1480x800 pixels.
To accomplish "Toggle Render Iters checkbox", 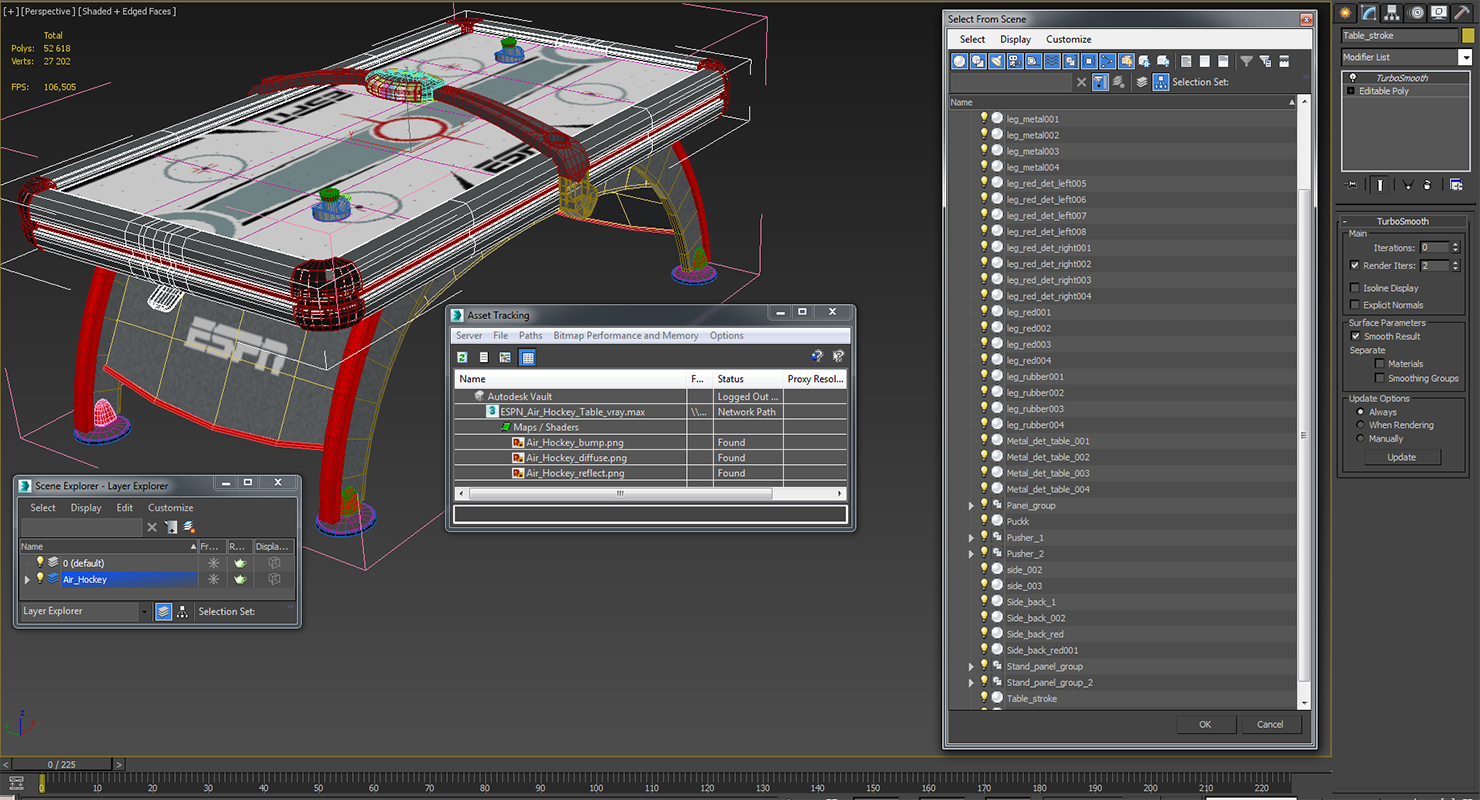I will point(1354,266).
